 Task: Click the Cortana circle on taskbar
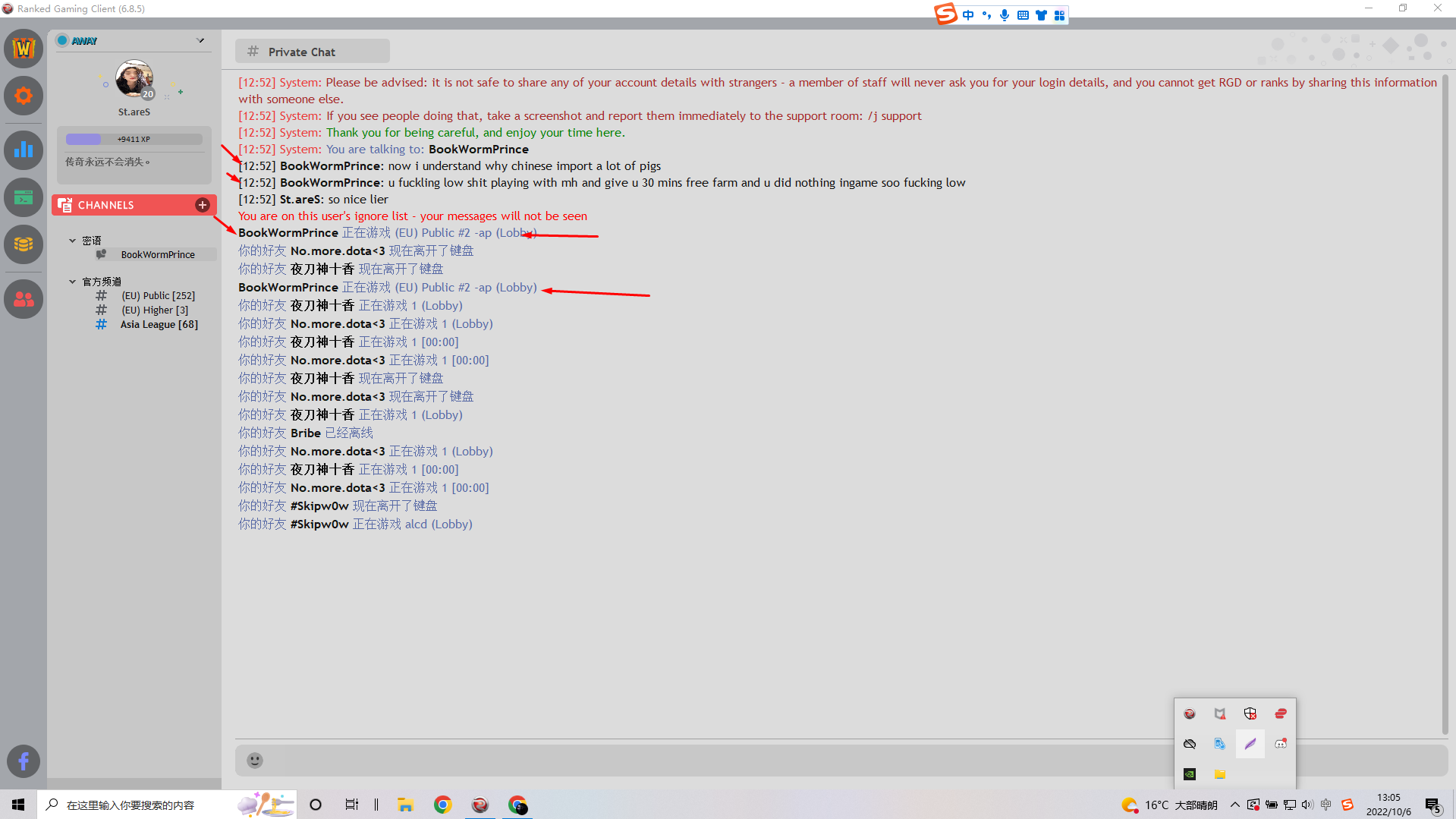(x=316, y=805)
